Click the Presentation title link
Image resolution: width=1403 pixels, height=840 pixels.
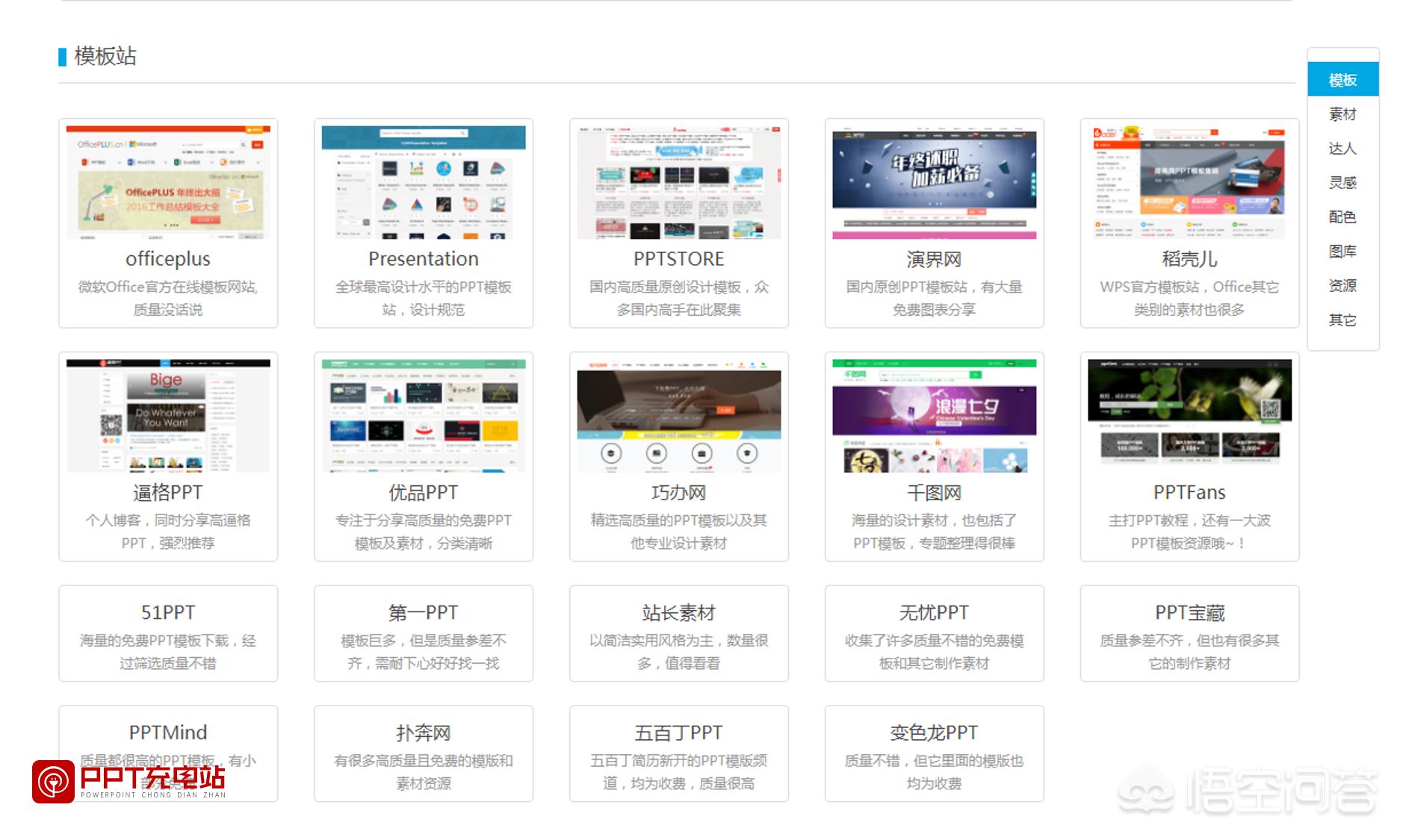(x=424, y=259)
